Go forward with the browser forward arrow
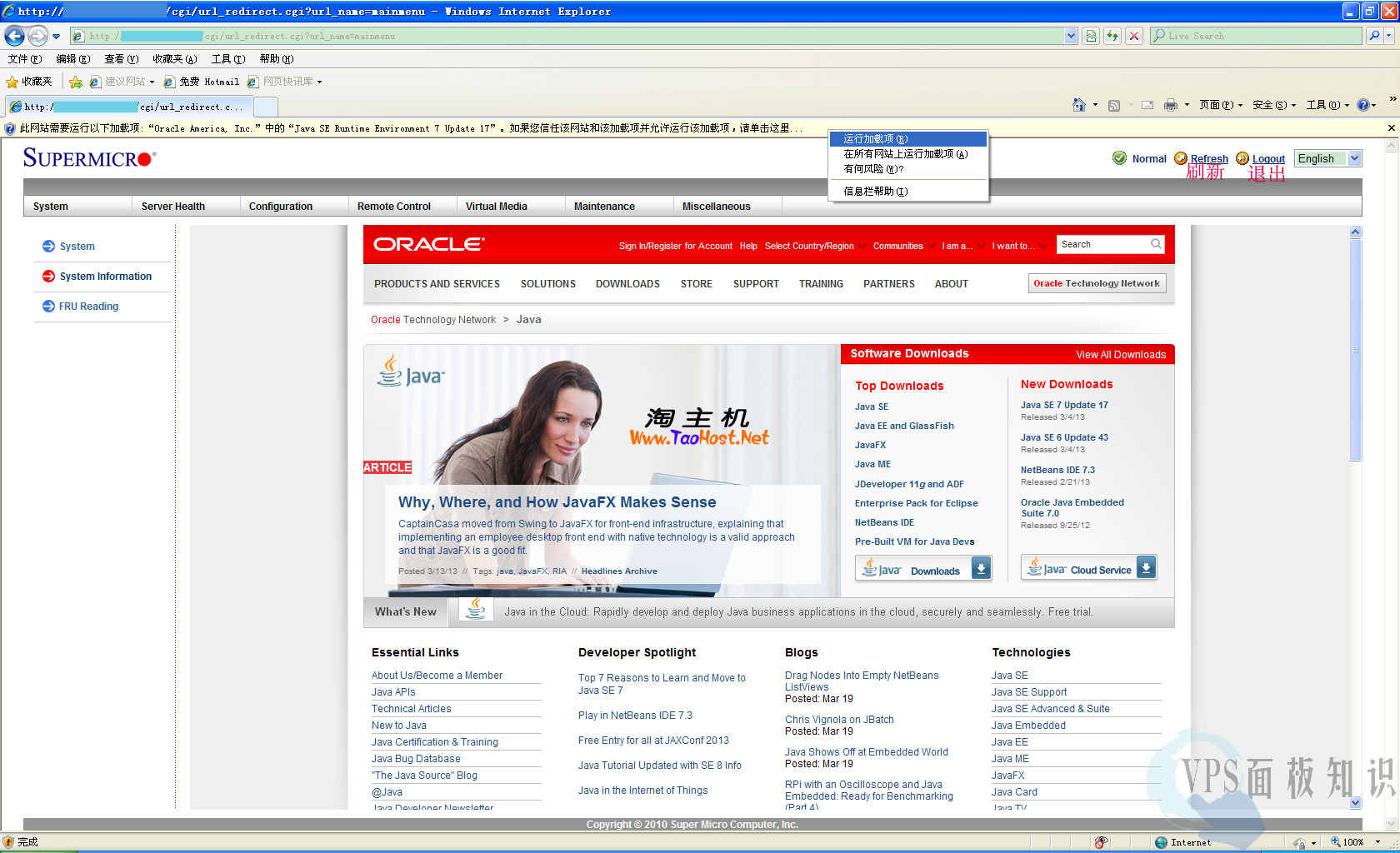The height and width of the screenshot is (853, 1400). [37, 36]
